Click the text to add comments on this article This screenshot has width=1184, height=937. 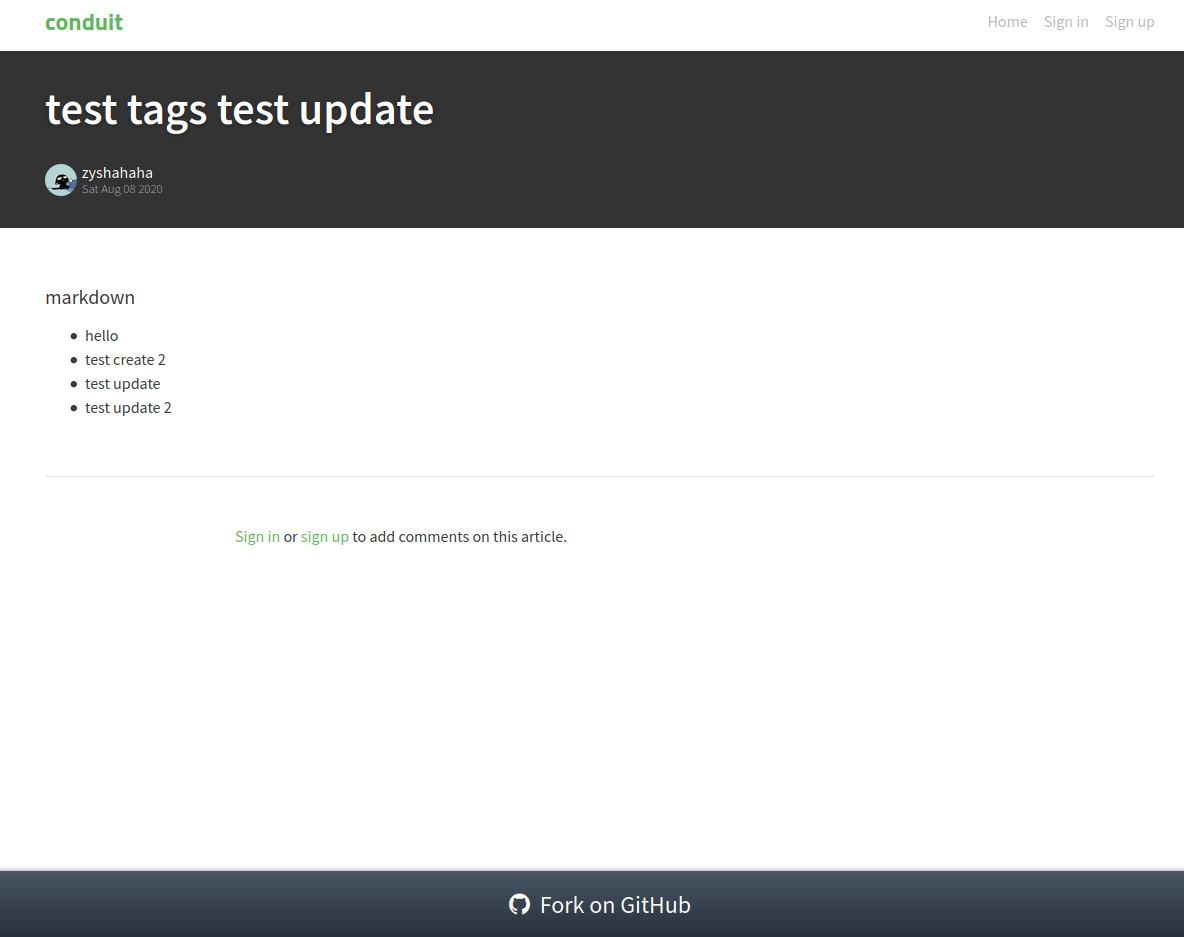[x=460, y=537]
